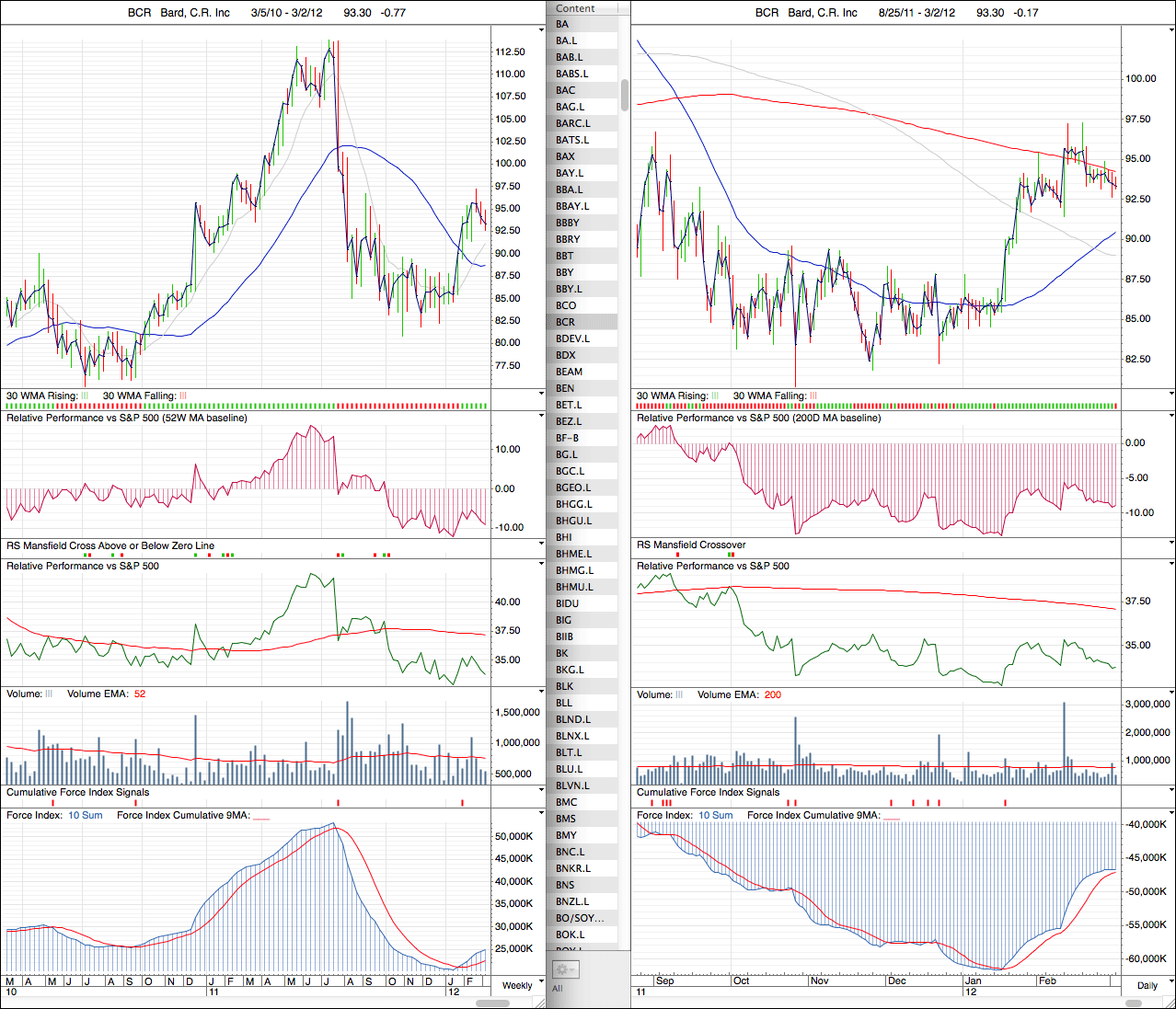Click the green 30 WMA Rising swatch in weekly chart
The width and height of the screenshot is (1176, 1009).
(85, 396)
